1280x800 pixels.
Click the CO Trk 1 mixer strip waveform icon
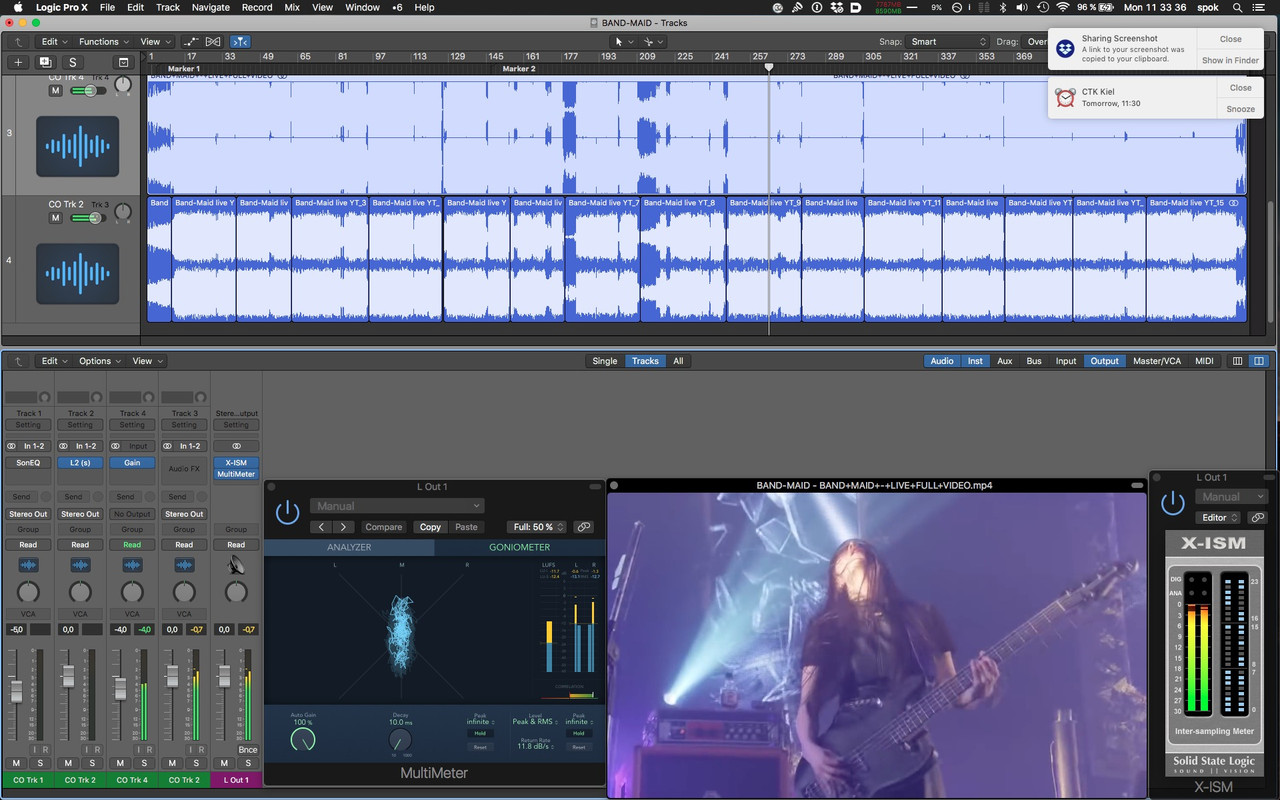pos(28,565)
